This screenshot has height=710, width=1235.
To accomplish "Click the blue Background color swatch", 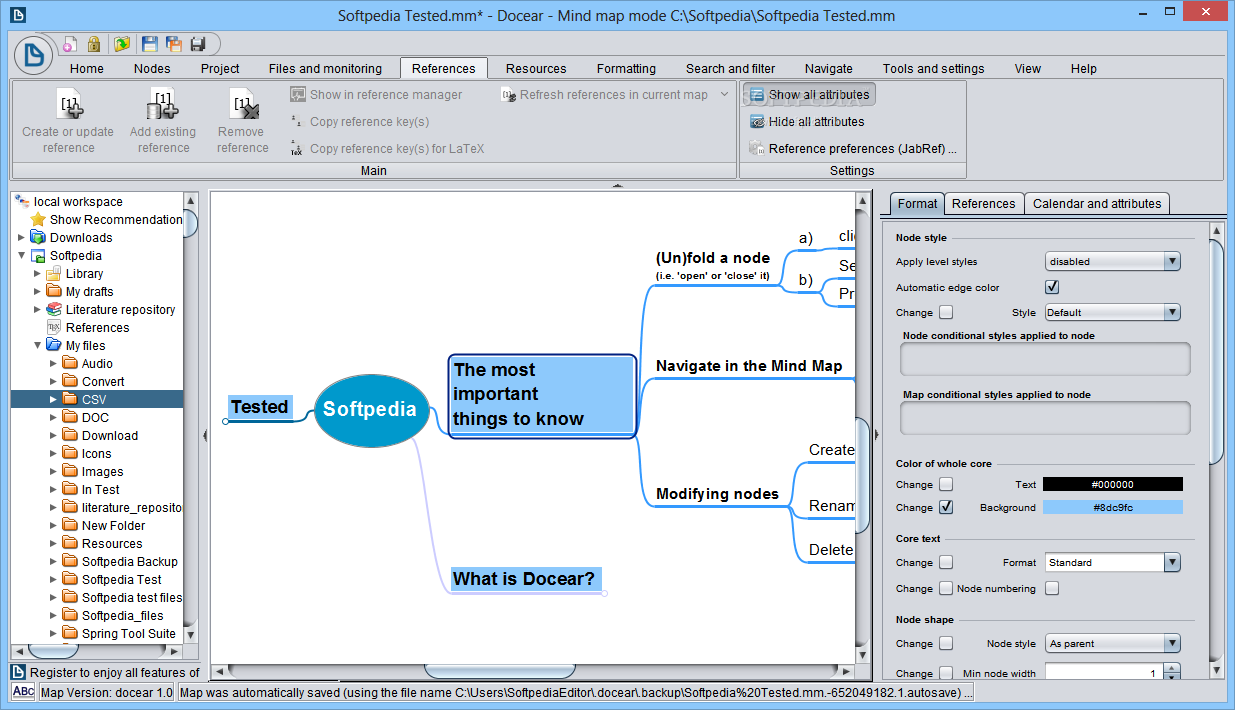I will point(1112,508).
